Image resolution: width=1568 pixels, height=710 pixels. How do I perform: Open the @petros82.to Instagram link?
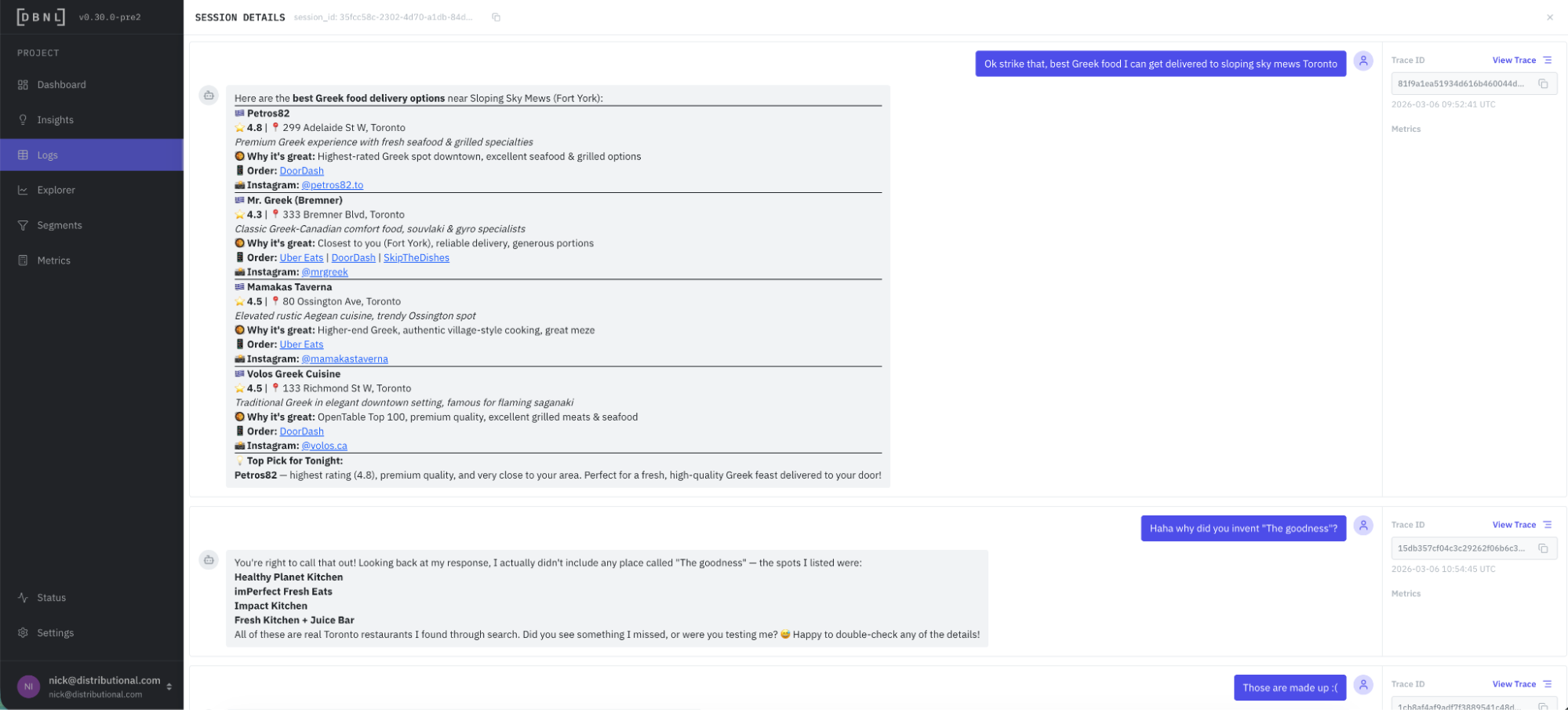coord(333,185)
